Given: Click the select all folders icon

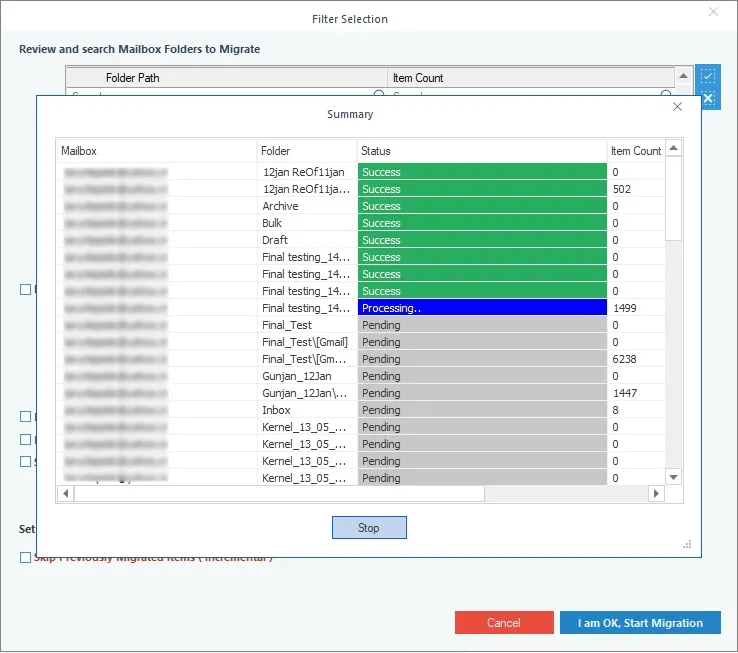Looking at the screenshot, I should pyautogui.click(x=707, y=76).
